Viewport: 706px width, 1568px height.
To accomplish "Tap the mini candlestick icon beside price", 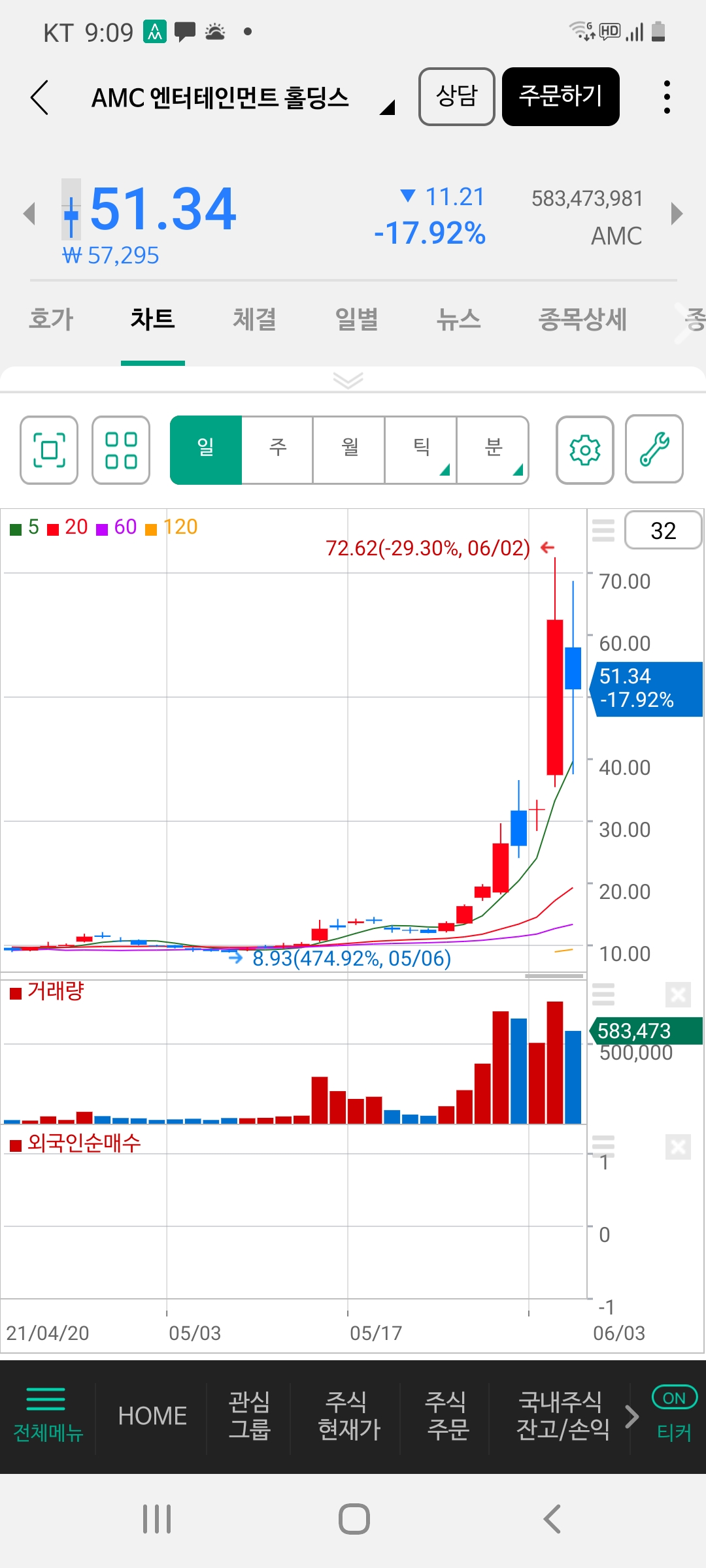I will point(71,209).
